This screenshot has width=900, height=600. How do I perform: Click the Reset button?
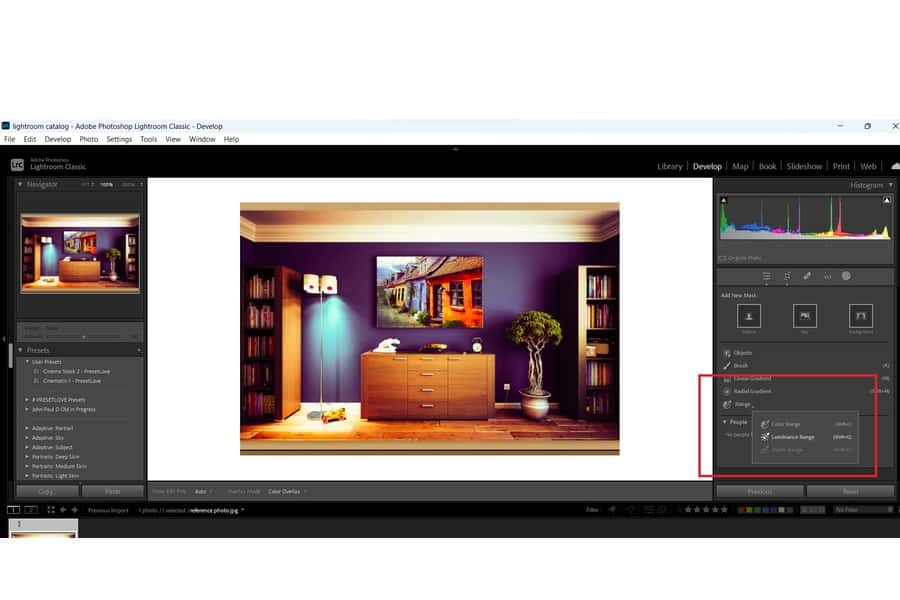click(x=850, y=491)
